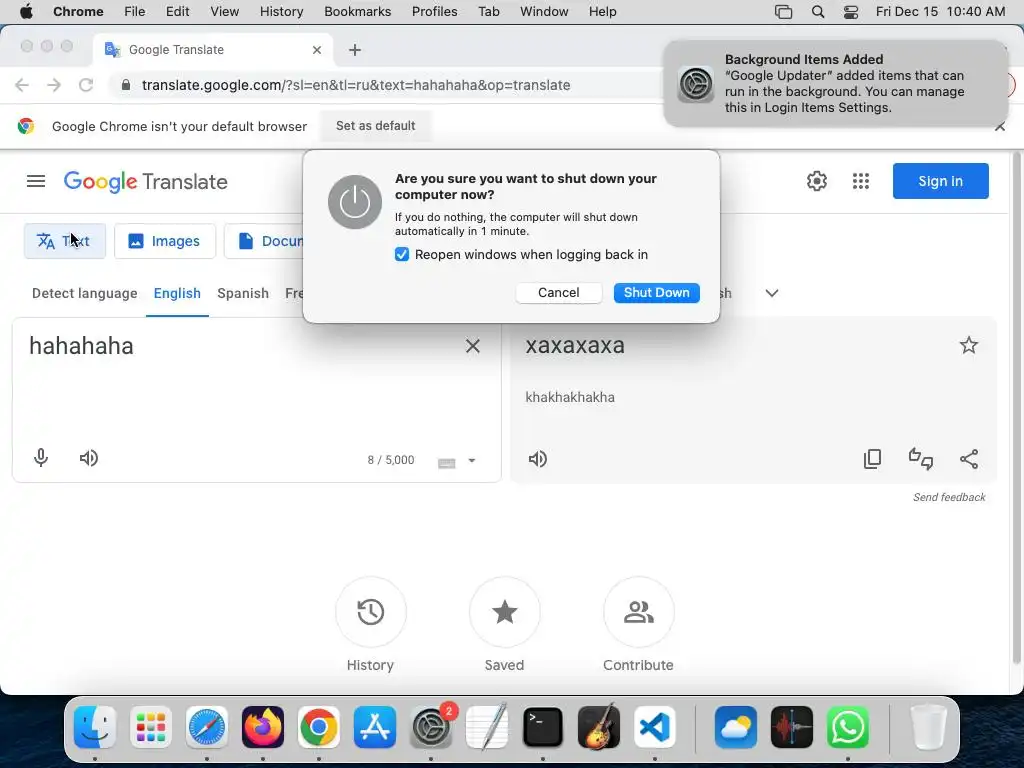Listen to the source text
The height and width of the screenshot is (768, 1024).
(x=89, y=458)
